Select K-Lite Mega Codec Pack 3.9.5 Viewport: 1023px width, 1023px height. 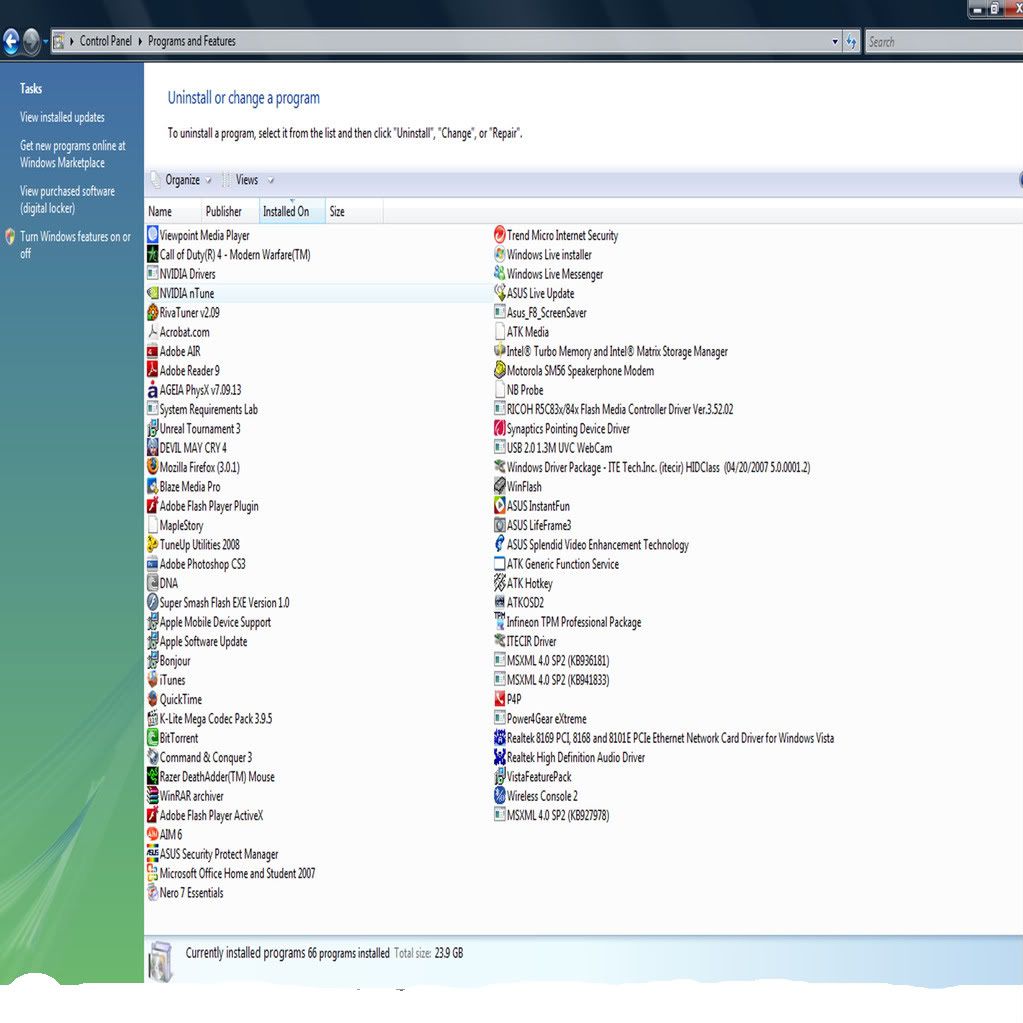click(x=216, y=719)
